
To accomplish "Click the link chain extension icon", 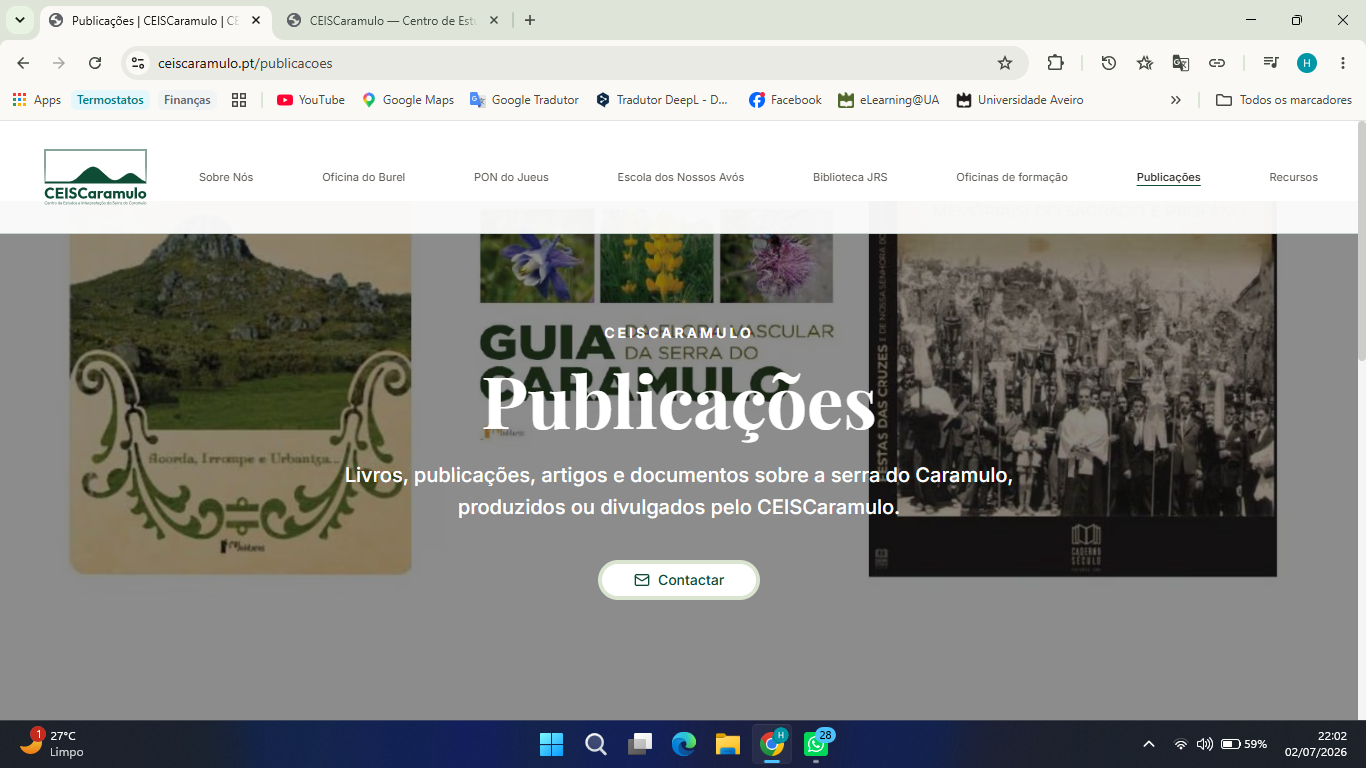I will 1217,63.
